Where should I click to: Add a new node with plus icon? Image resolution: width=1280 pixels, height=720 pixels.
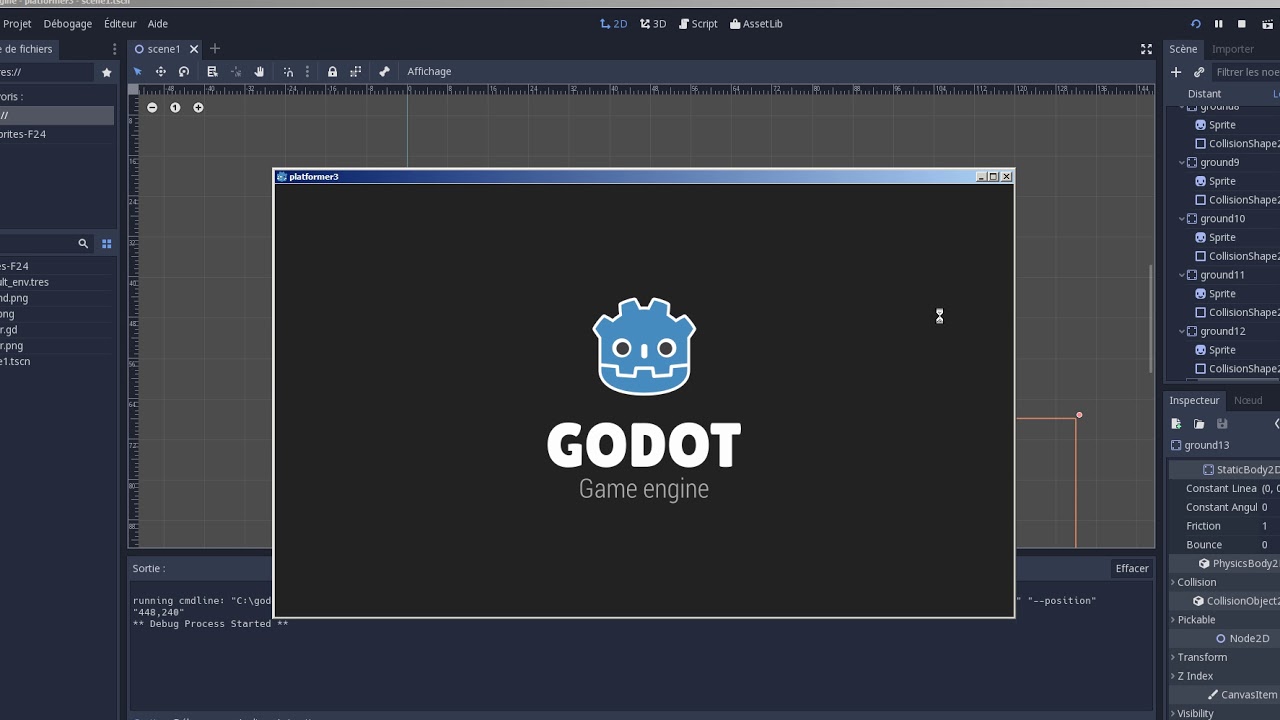(1176, 72)
